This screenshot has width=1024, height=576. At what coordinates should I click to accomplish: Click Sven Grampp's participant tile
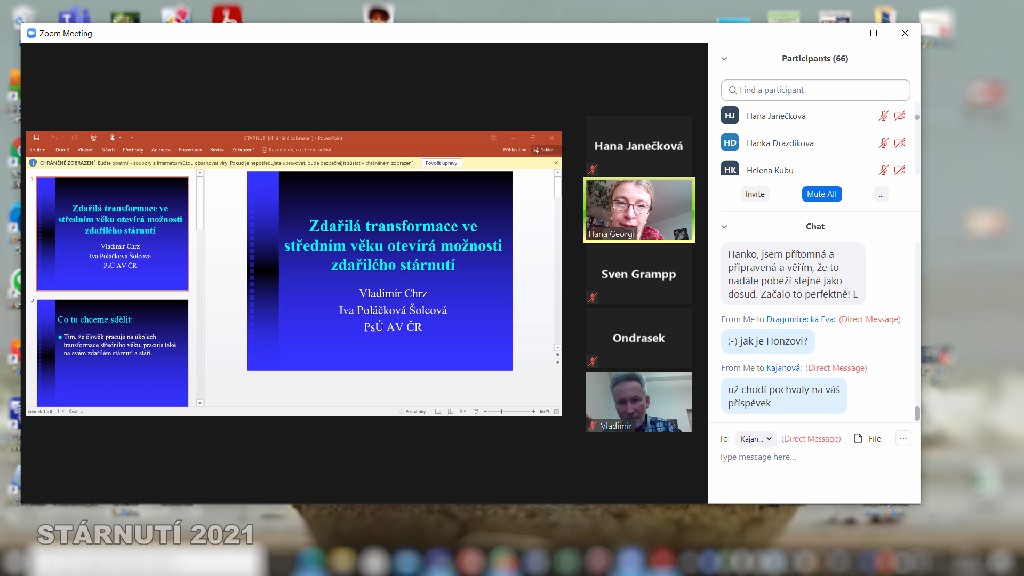[638, 274]
